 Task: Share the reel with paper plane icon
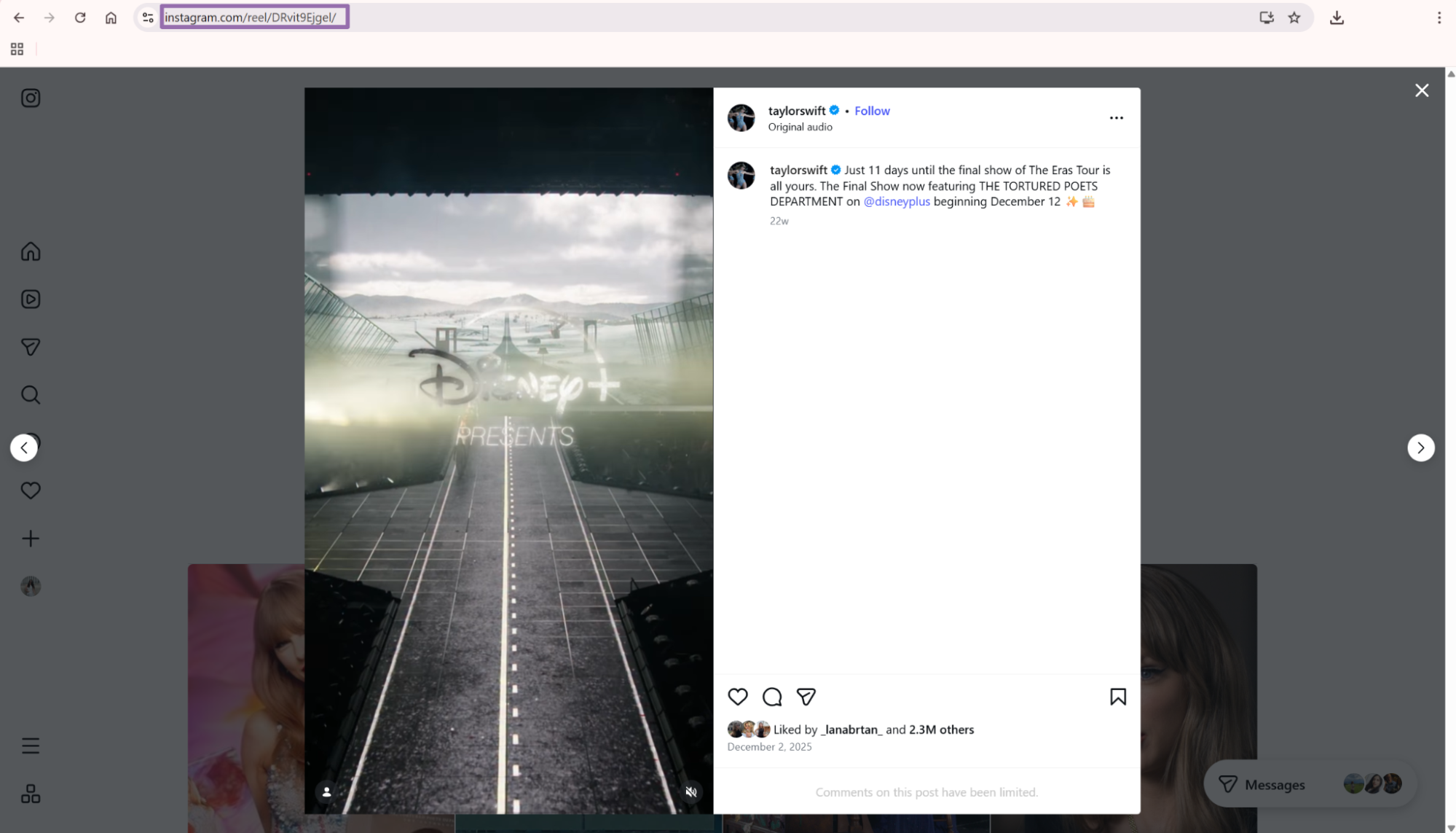click(x=806, y=697)
